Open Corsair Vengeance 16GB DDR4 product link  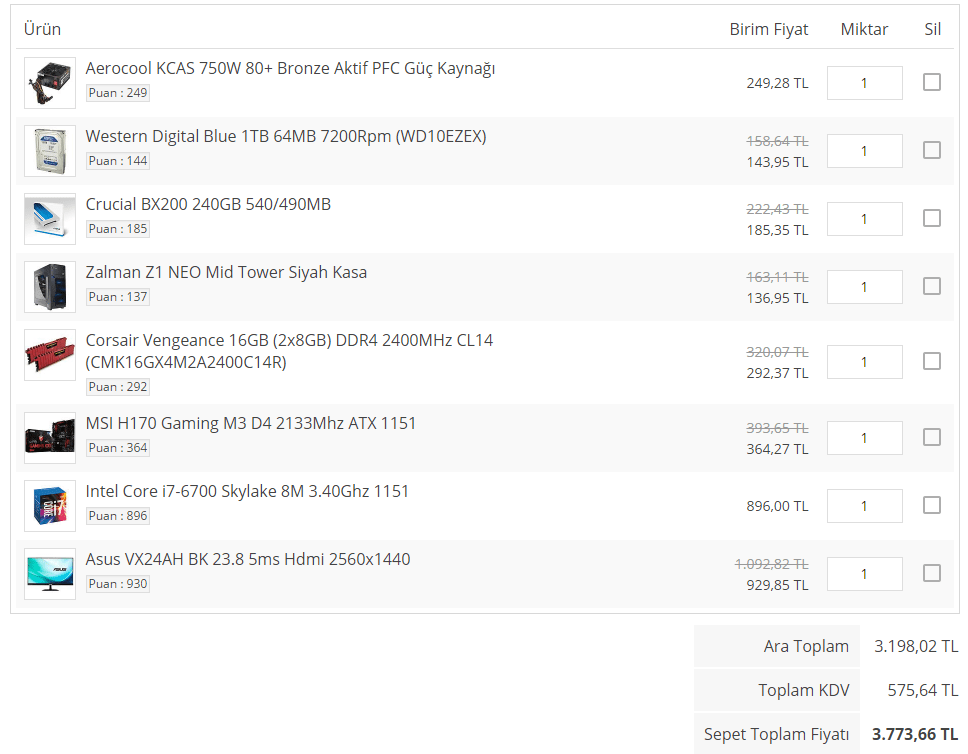289,351
